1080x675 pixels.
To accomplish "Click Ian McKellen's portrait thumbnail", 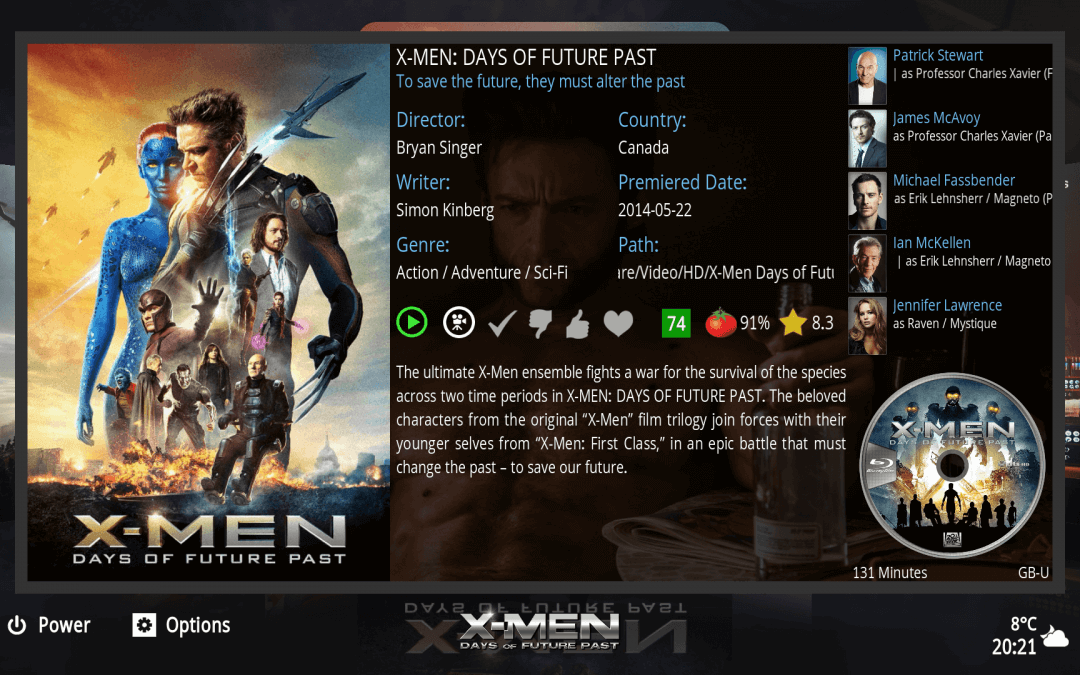I will point(867,263).
